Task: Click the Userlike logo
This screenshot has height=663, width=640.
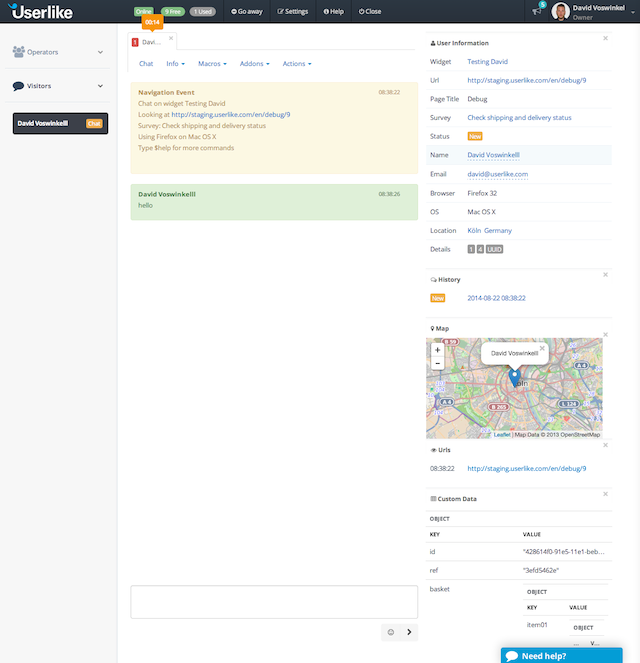Action: [41, 11]
